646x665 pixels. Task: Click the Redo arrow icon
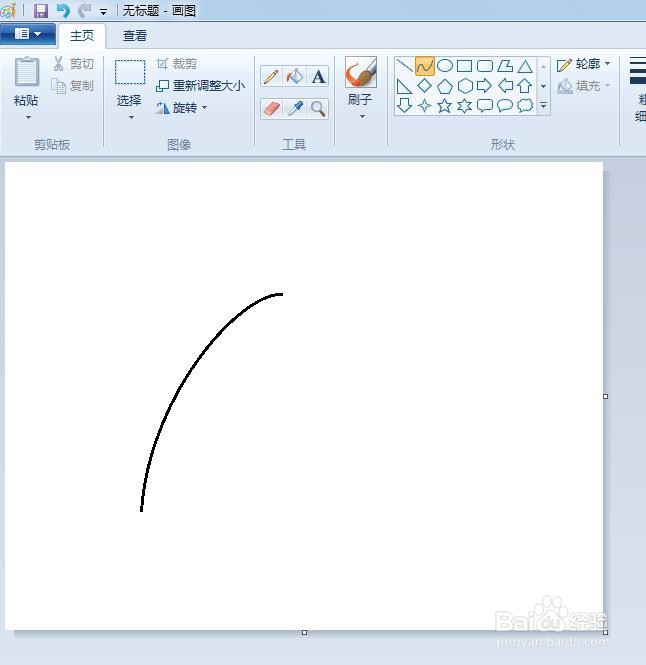coord(85,11)
